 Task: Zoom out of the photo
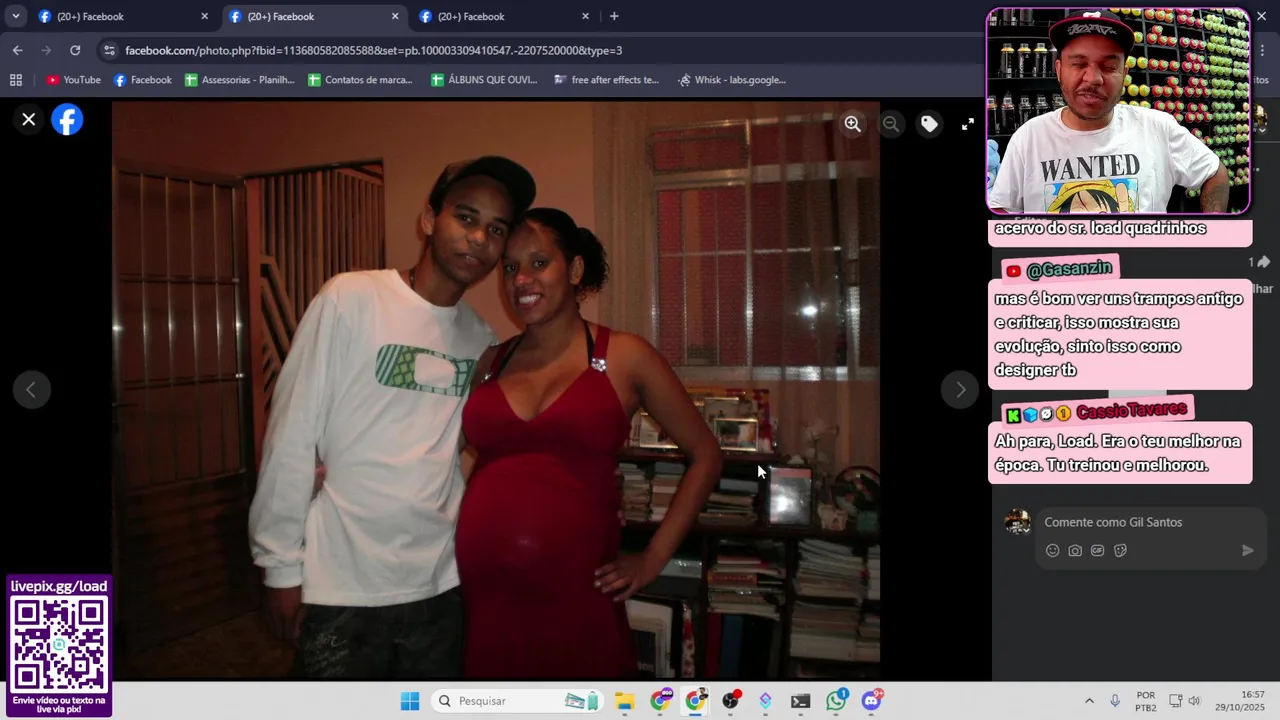tap(890, 124)
